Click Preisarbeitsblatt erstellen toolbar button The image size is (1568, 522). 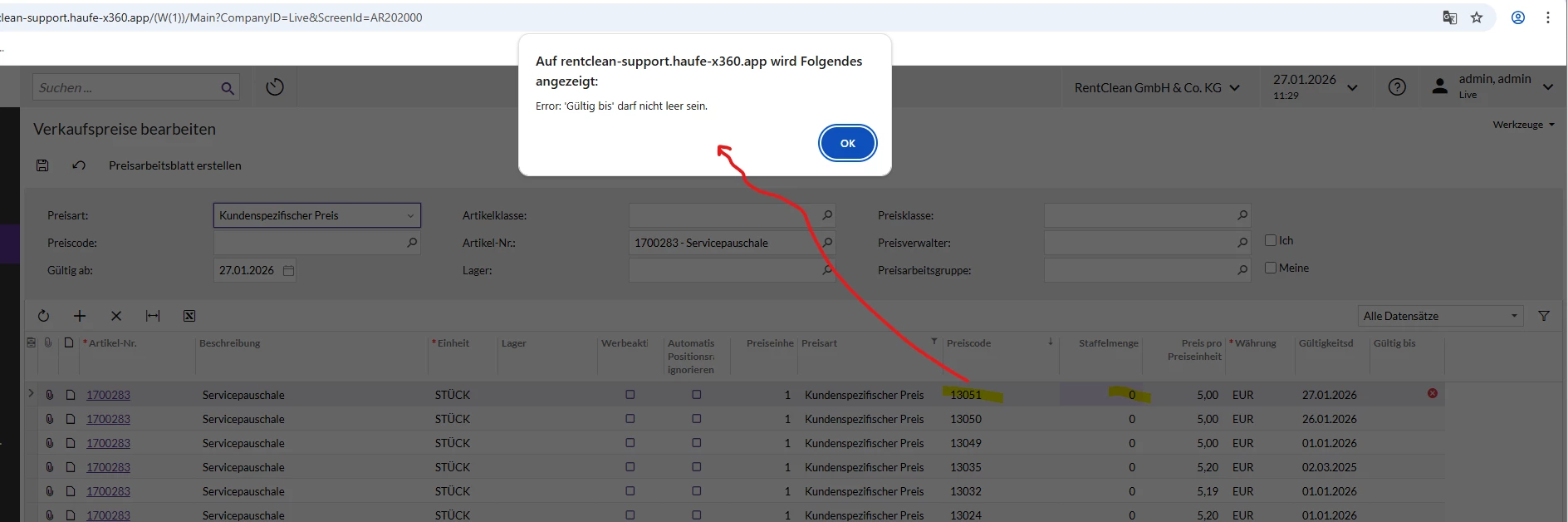point(175,165)
